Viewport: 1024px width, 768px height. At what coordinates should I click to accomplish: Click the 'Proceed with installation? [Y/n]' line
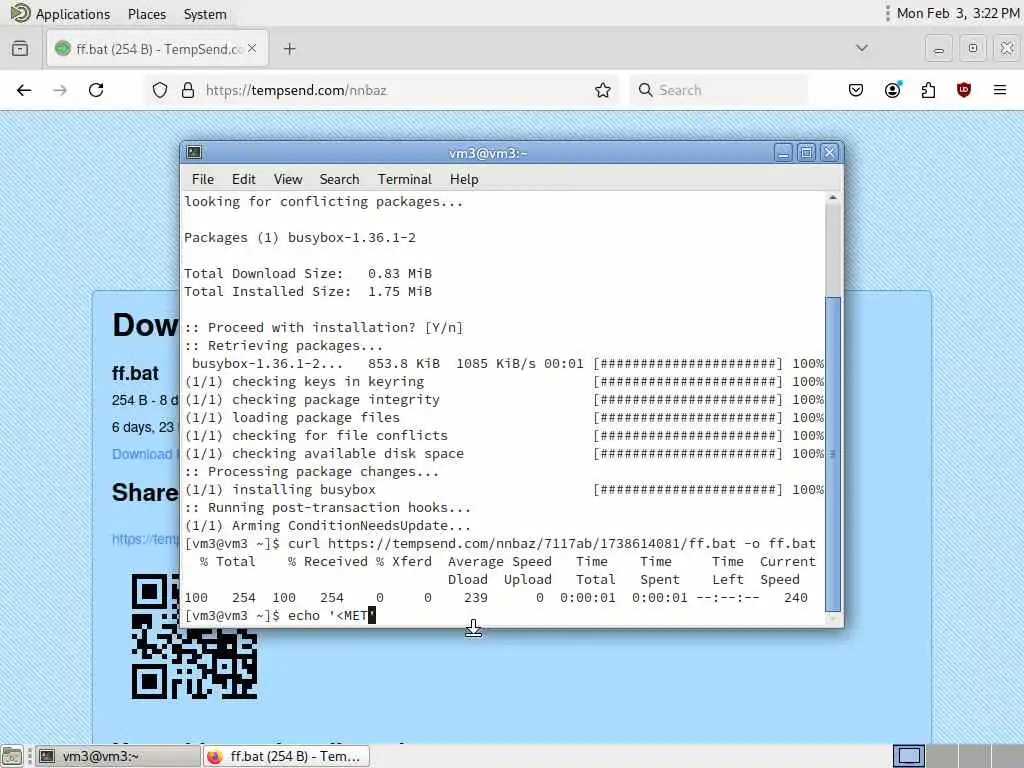[x=324, y=327]
